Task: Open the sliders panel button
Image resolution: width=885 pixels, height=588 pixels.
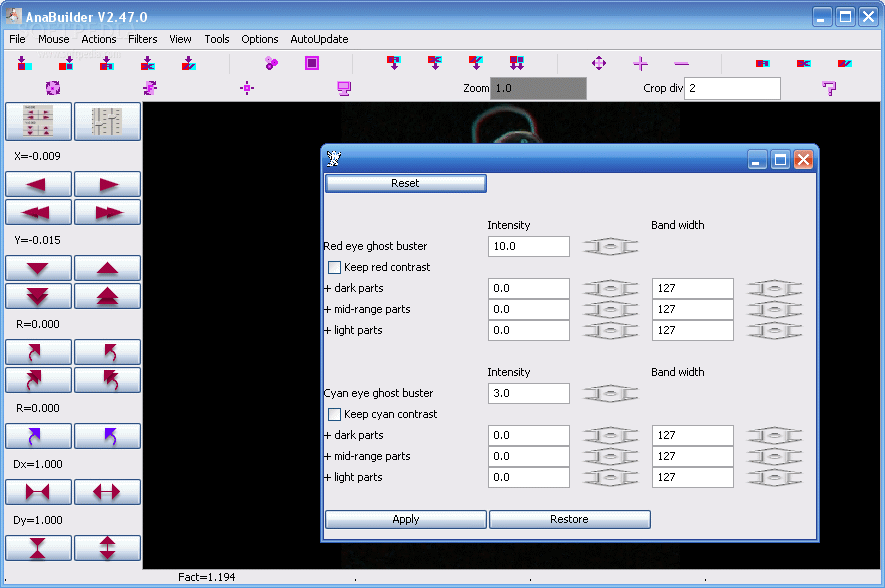Action: click(107, 121)
